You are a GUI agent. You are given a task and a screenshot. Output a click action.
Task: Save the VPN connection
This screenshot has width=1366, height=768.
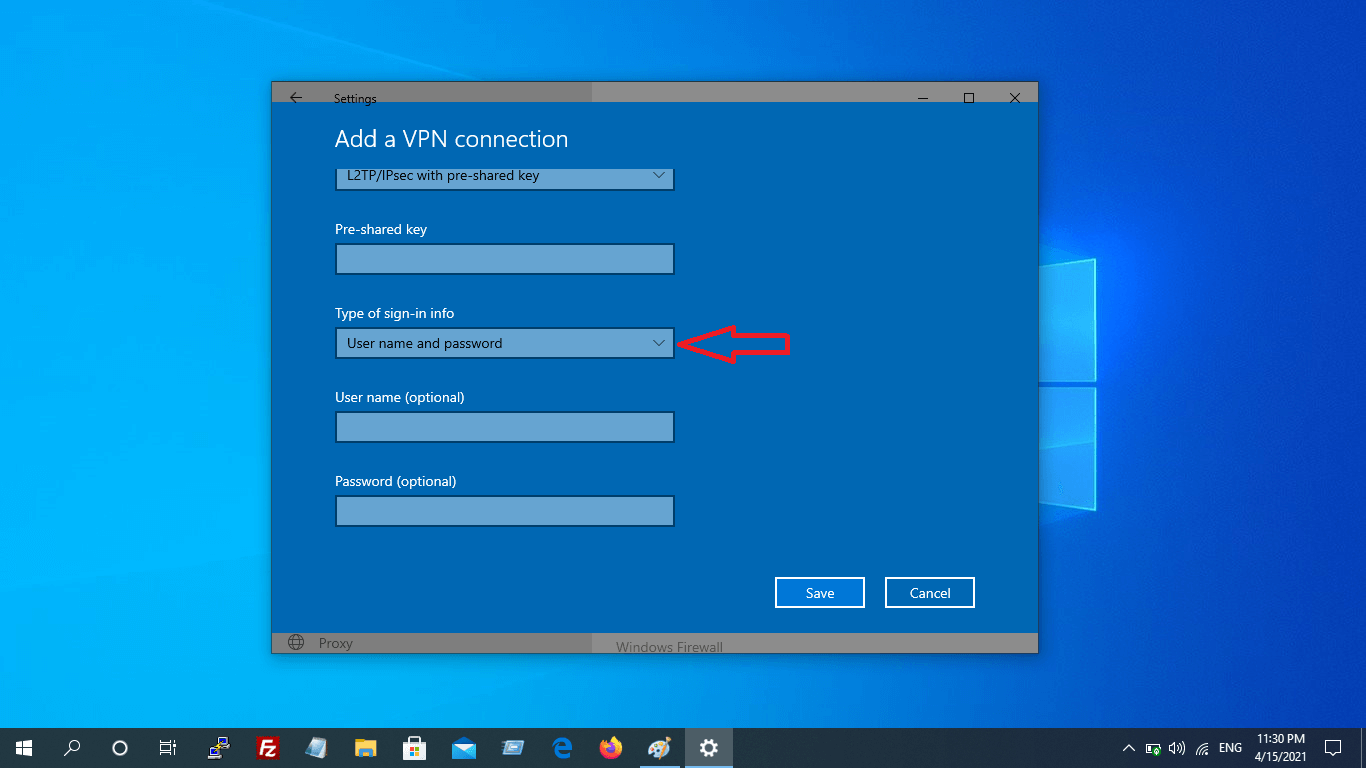click(819, 593)
